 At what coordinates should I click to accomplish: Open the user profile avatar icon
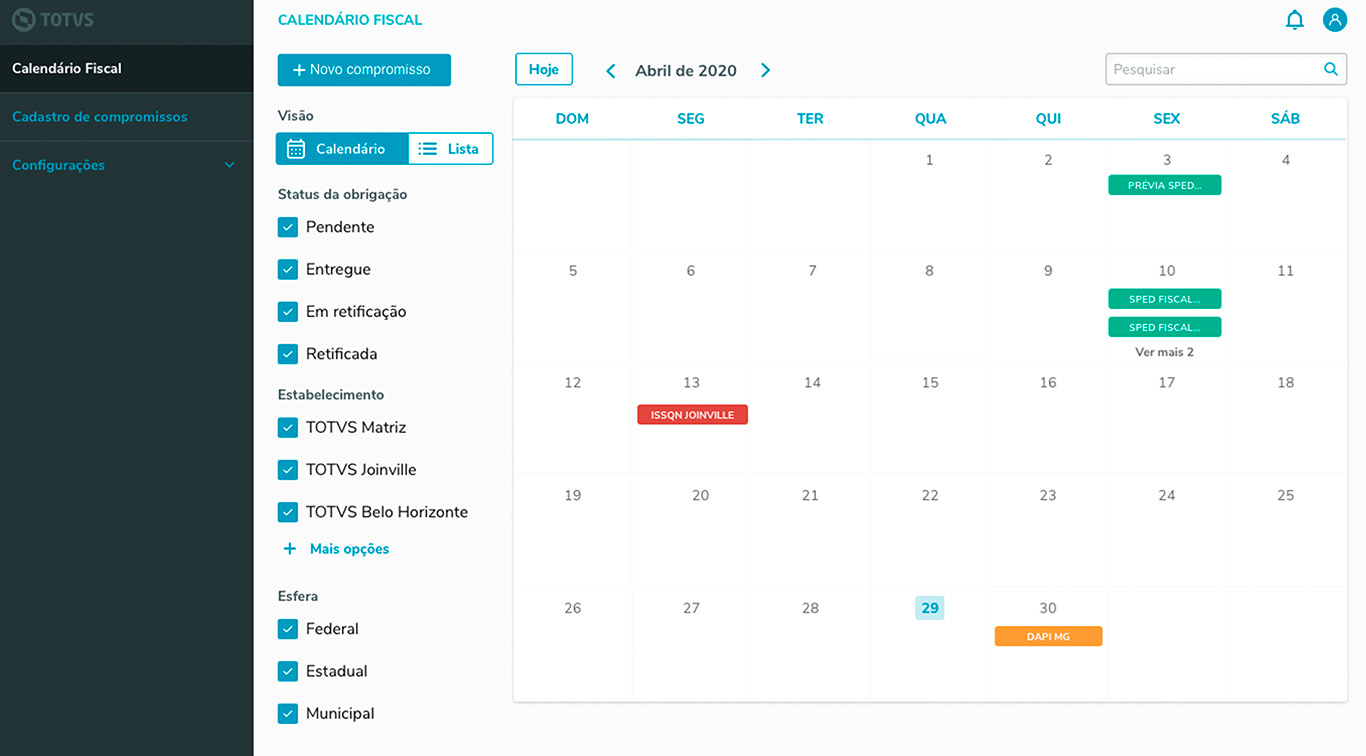(x=1334, y=20)
